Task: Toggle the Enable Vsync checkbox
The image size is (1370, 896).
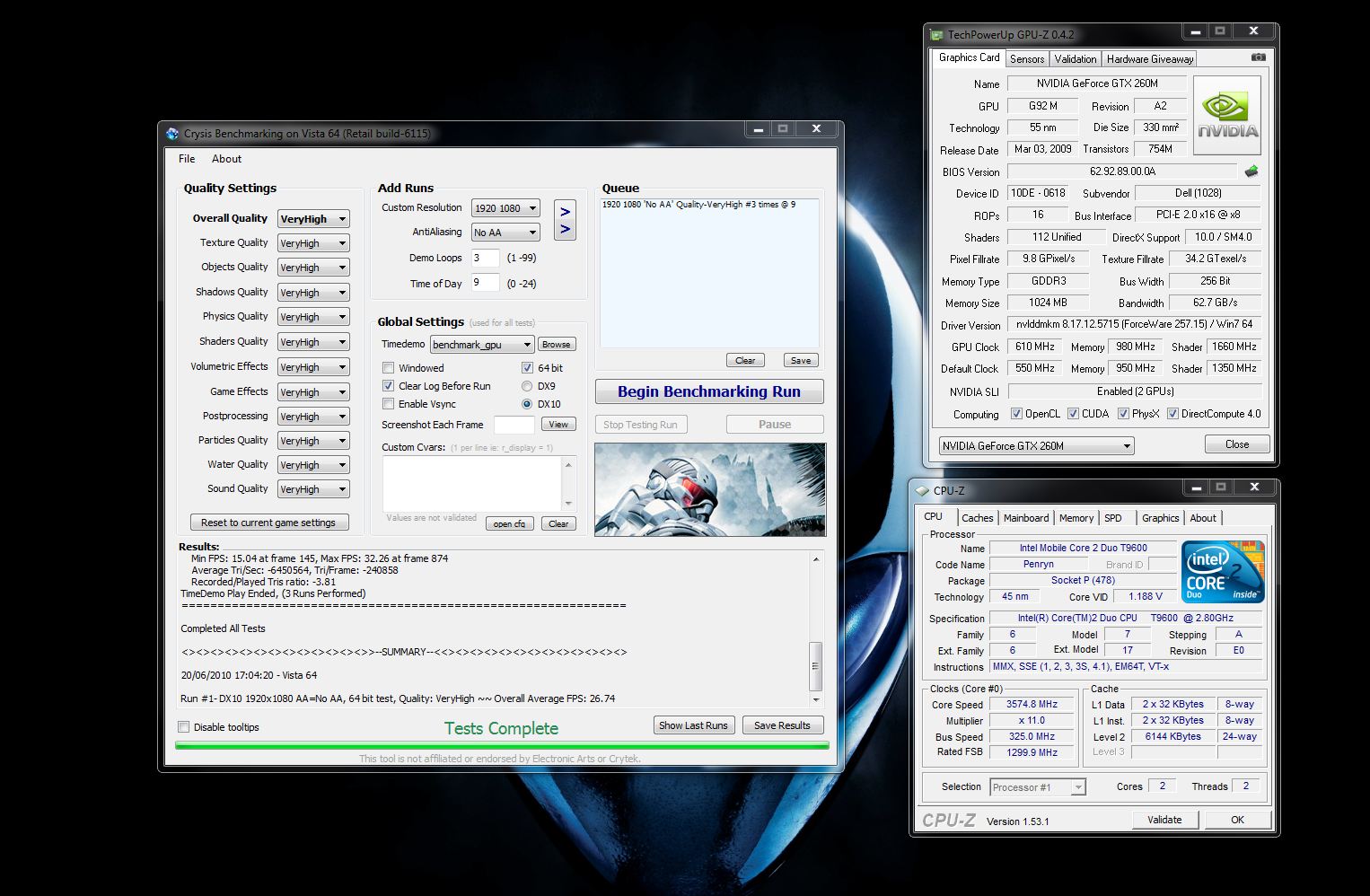Action: coord(389,404)
